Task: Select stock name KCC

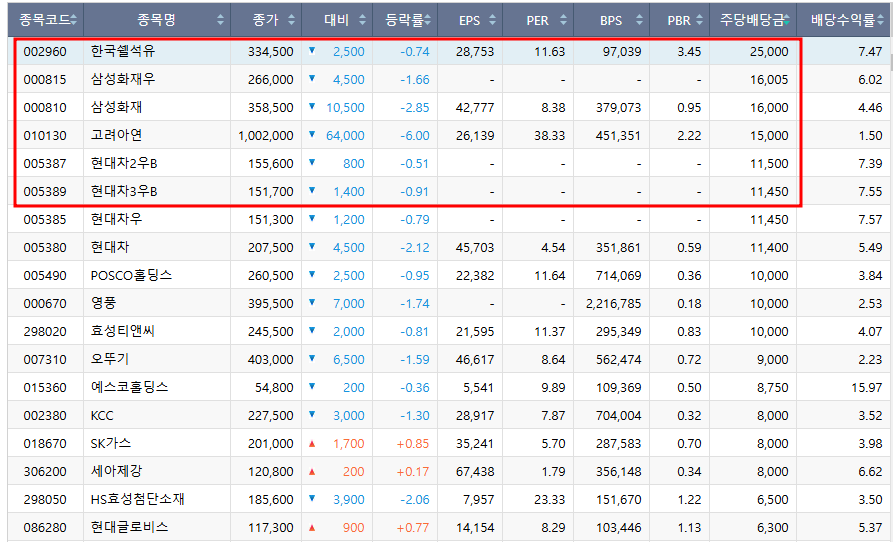Action: point(102,416)
